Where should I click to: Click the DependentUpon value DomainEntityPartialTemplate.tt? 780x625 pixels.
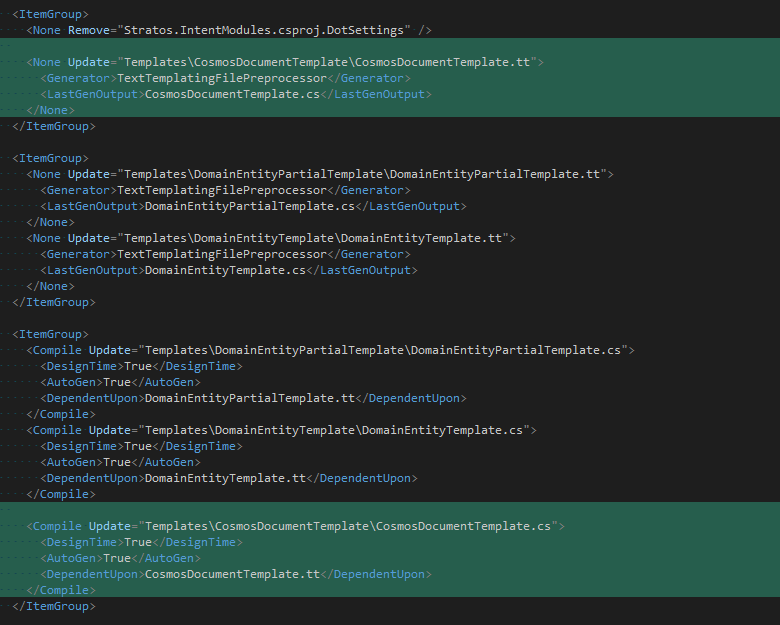[250, 398]
